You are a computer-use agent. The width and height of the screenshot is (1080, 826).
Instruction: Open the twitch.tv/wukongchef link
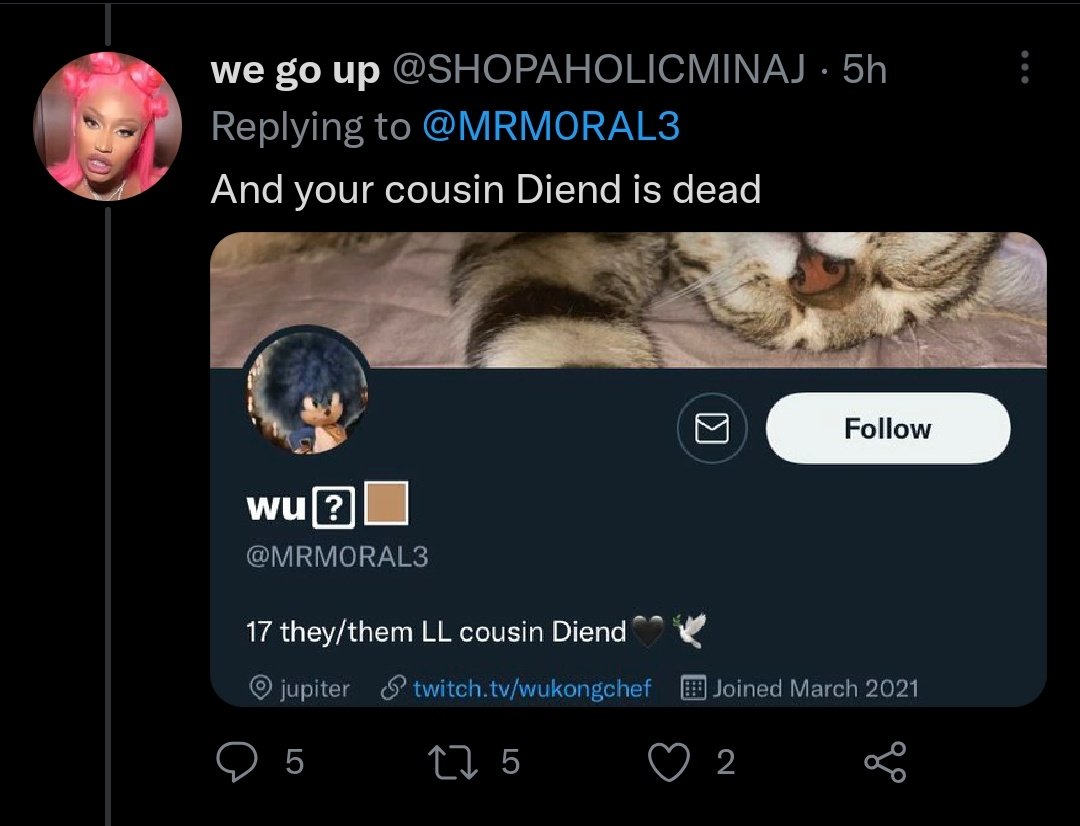point(532,688)
